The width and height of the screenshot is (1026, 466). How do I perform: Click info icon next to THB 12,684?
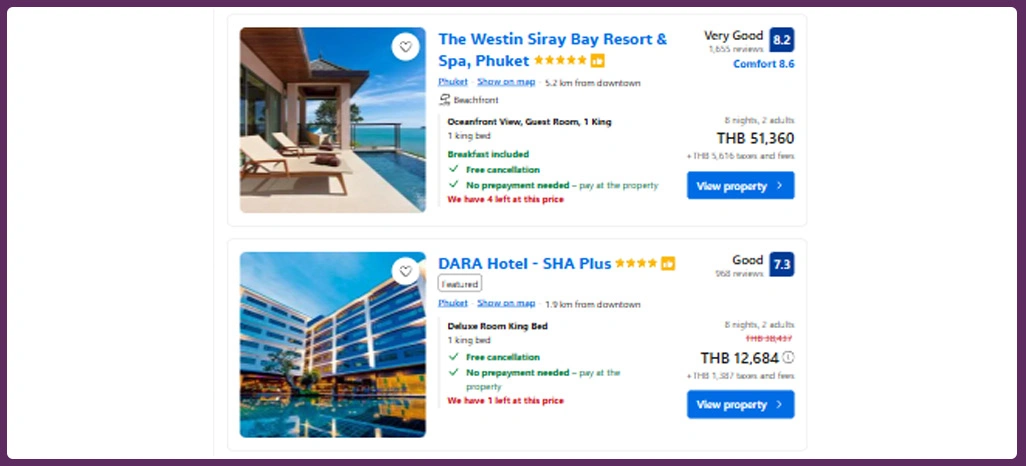(788, 357)
